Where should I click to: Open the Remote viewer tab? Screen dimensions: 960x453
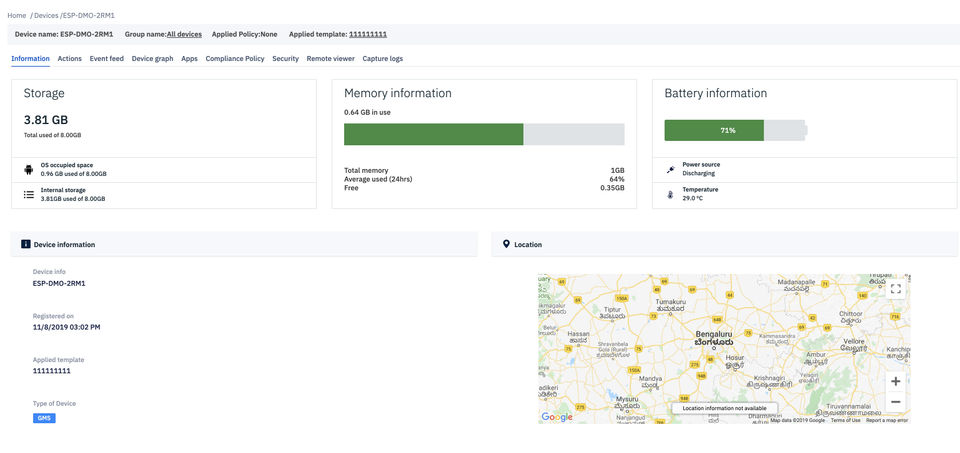click(330, 59)
